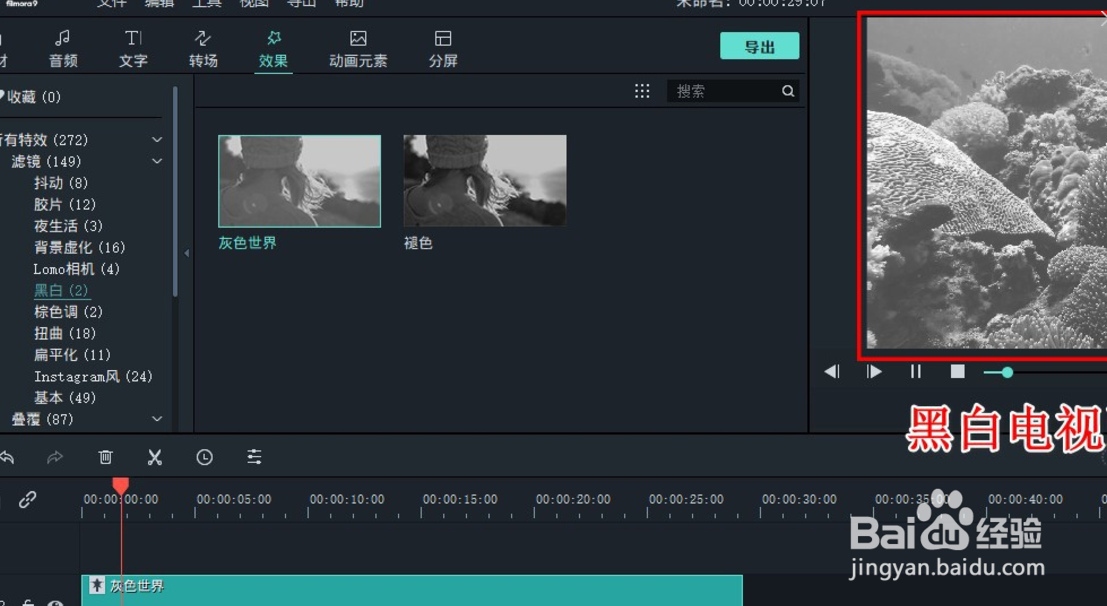The height and width of the screenshot is (606, 1107).
Task: Click the sidebar vertical scrollbar
Action: click(x=175, y=191)
